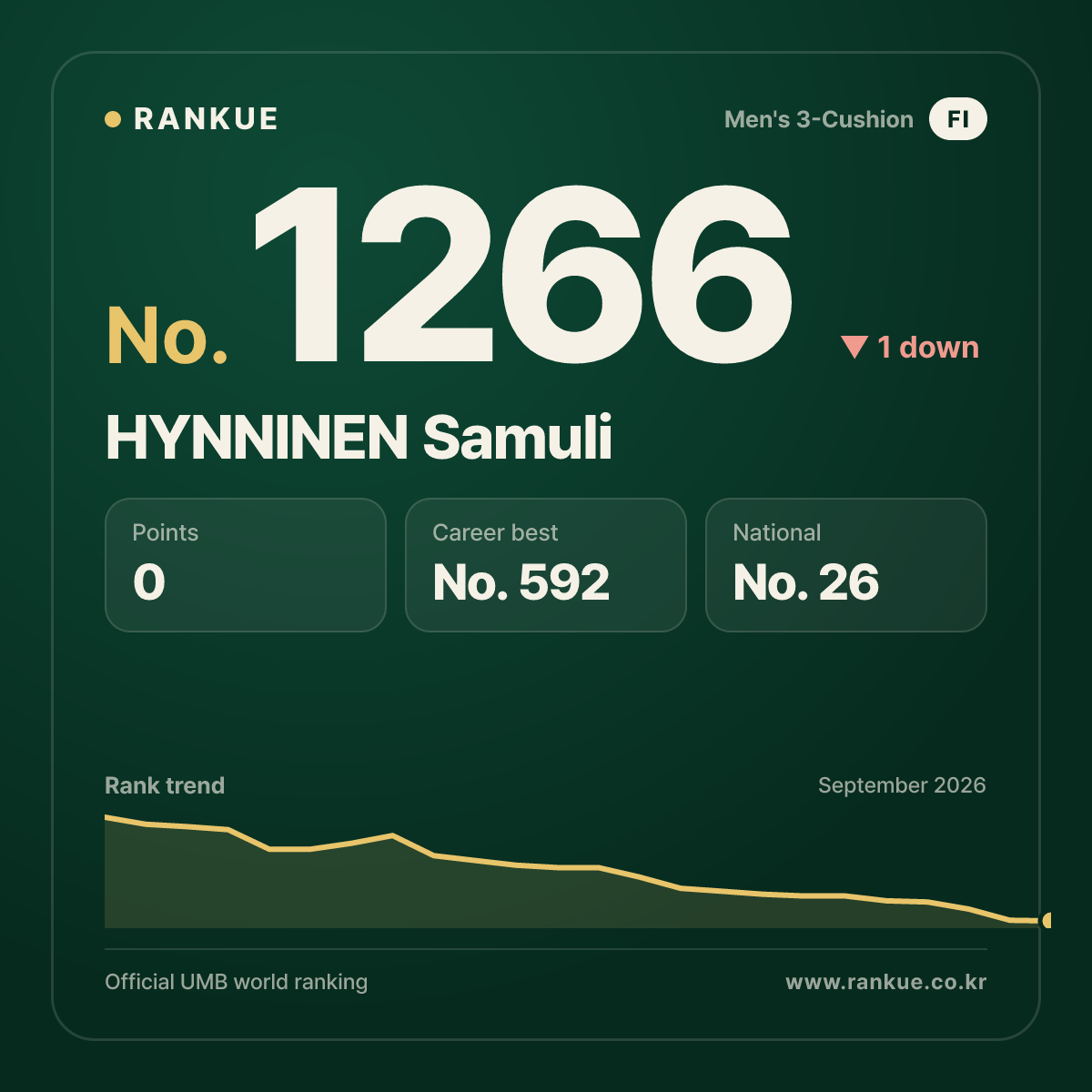Click the yellow end marker on trend line
This screenshot has width=1092, height=1092.
point(1046,920)
